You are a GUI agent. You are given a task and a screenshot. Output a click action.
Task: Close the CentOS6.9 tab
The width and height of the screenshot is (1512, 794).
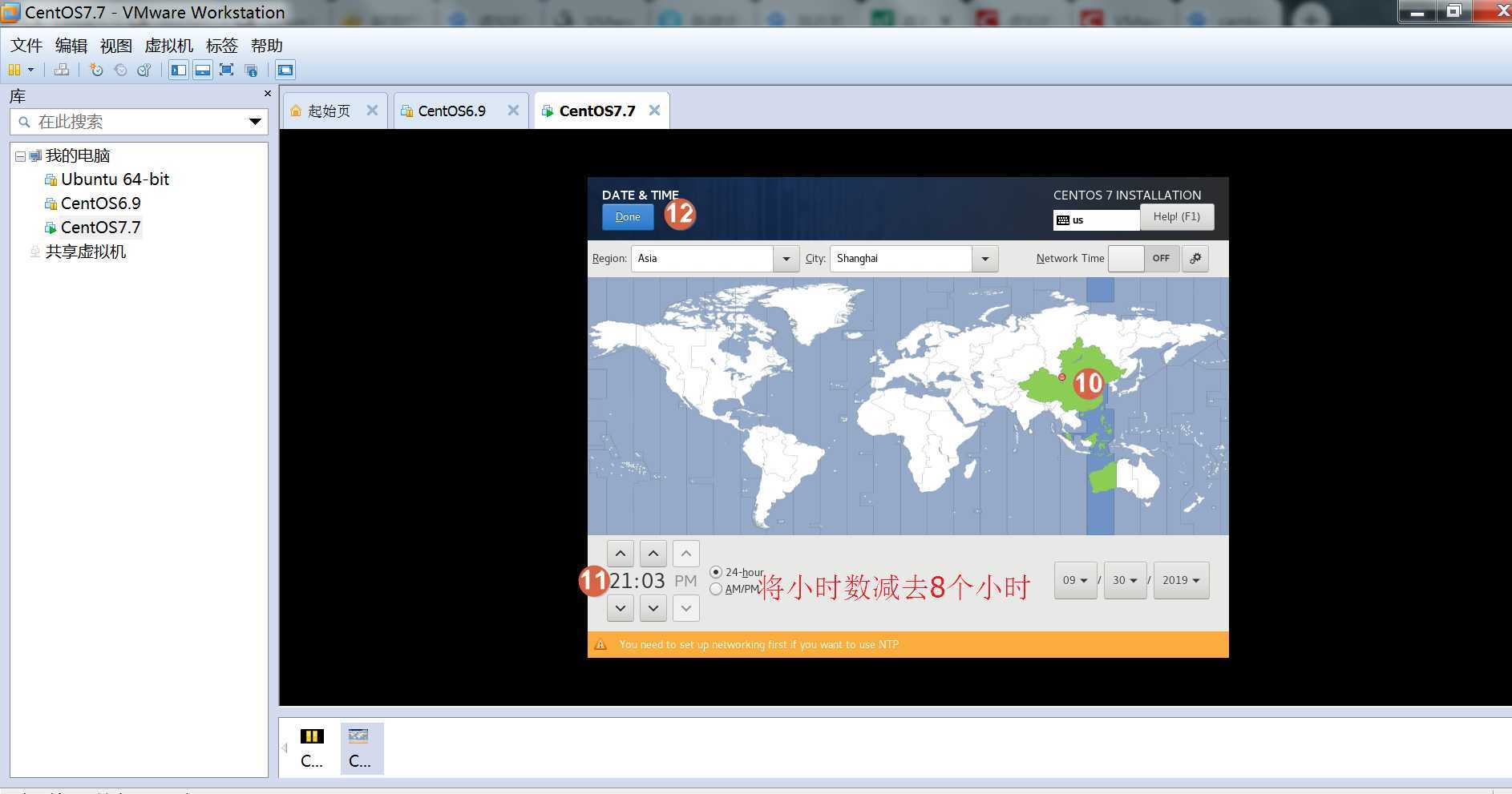[x=513, y=111]
